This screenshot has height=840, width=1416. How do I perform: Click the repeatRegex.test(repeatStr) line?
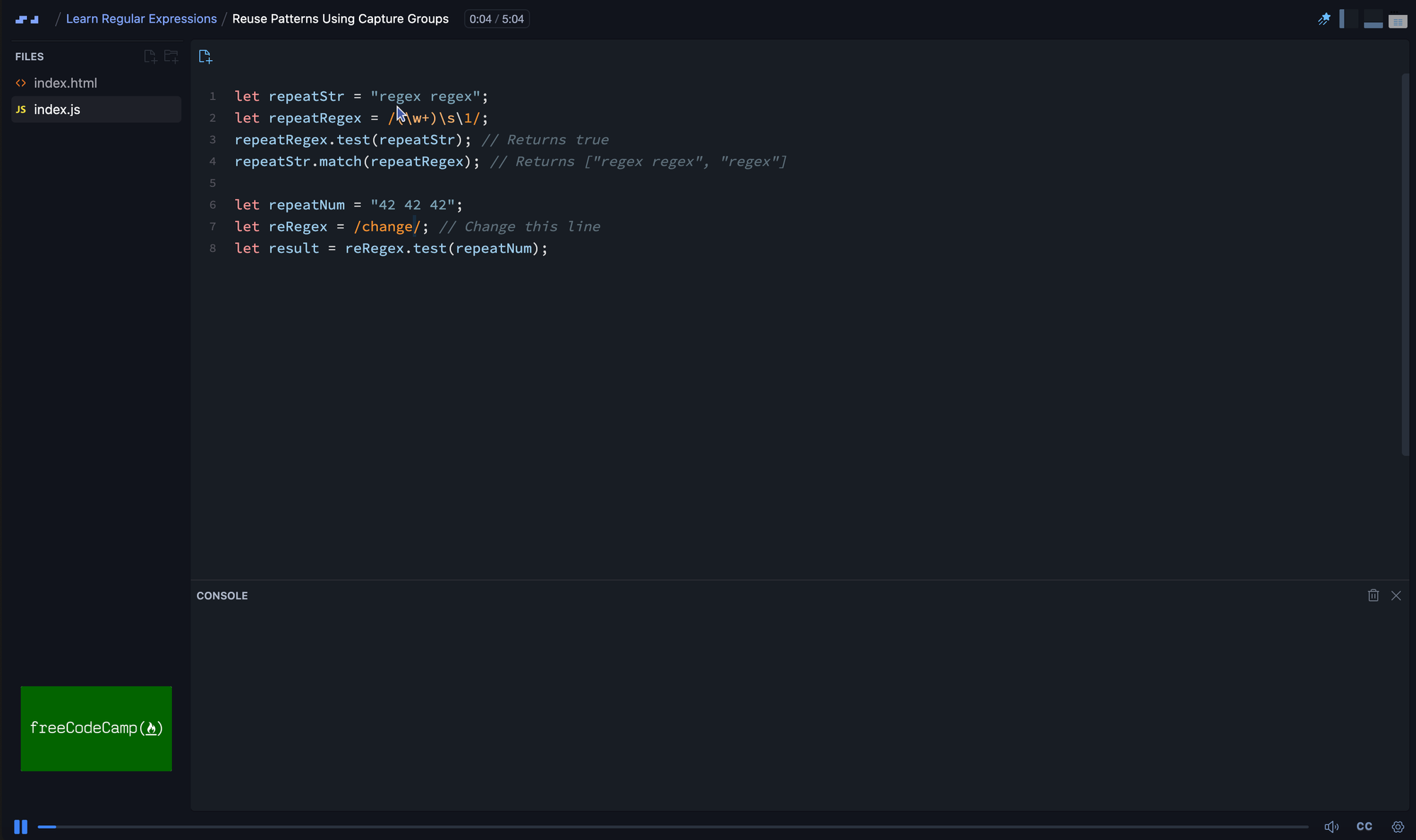353,140
